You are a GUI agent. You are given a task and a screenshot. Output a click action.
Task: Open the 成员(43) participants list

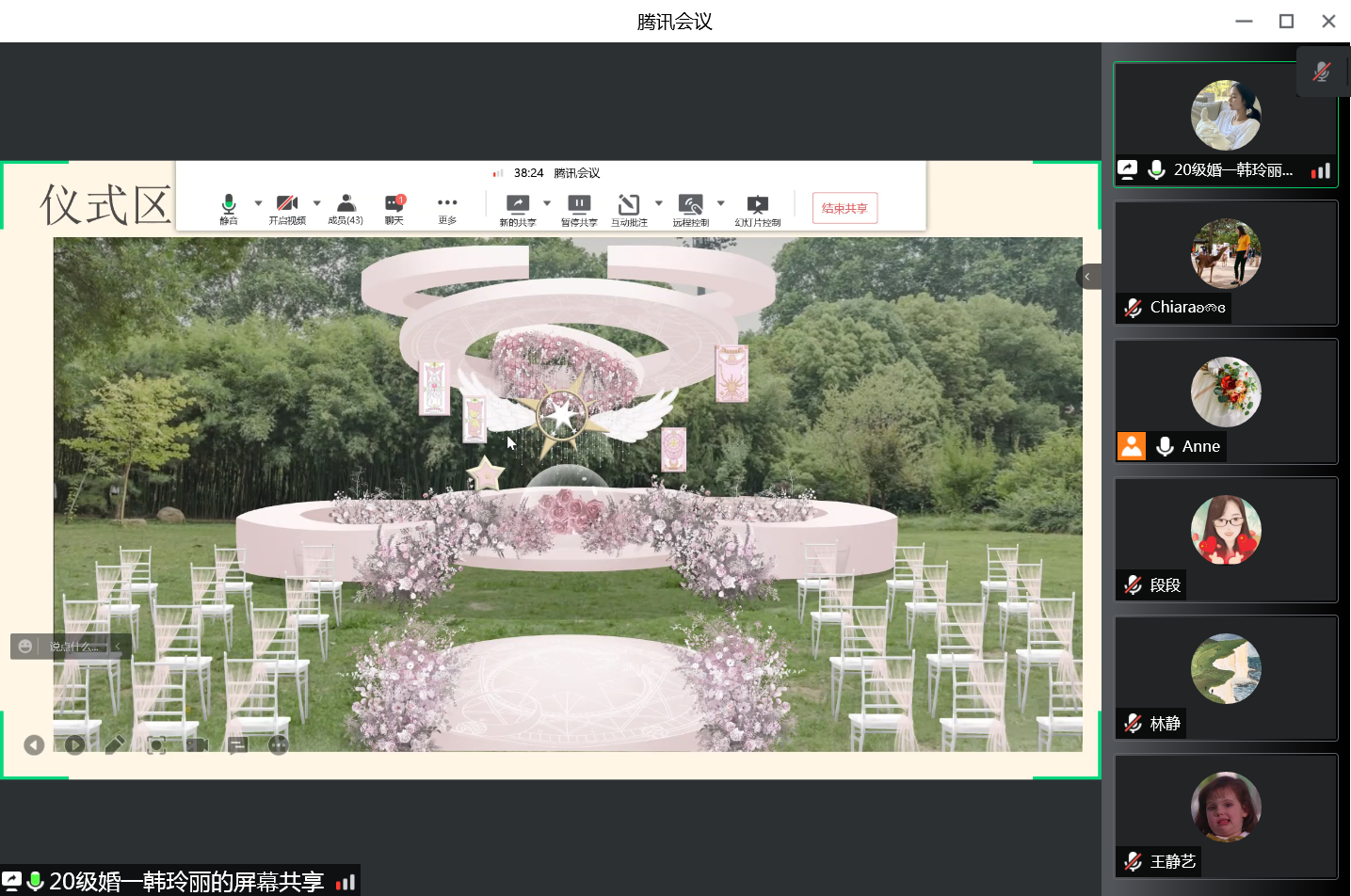tap(346, 208)
